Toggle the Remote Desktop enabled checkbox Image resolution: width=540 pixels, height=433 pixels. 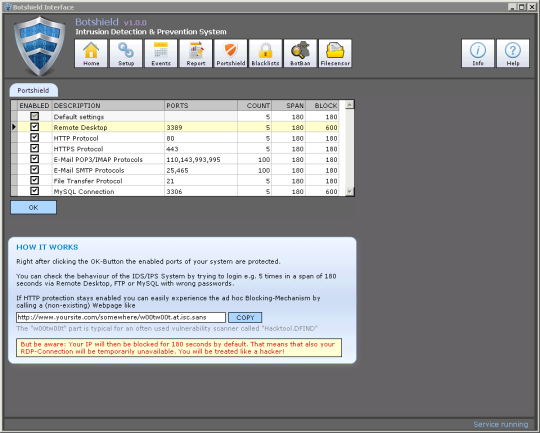(x=34, y=127)
